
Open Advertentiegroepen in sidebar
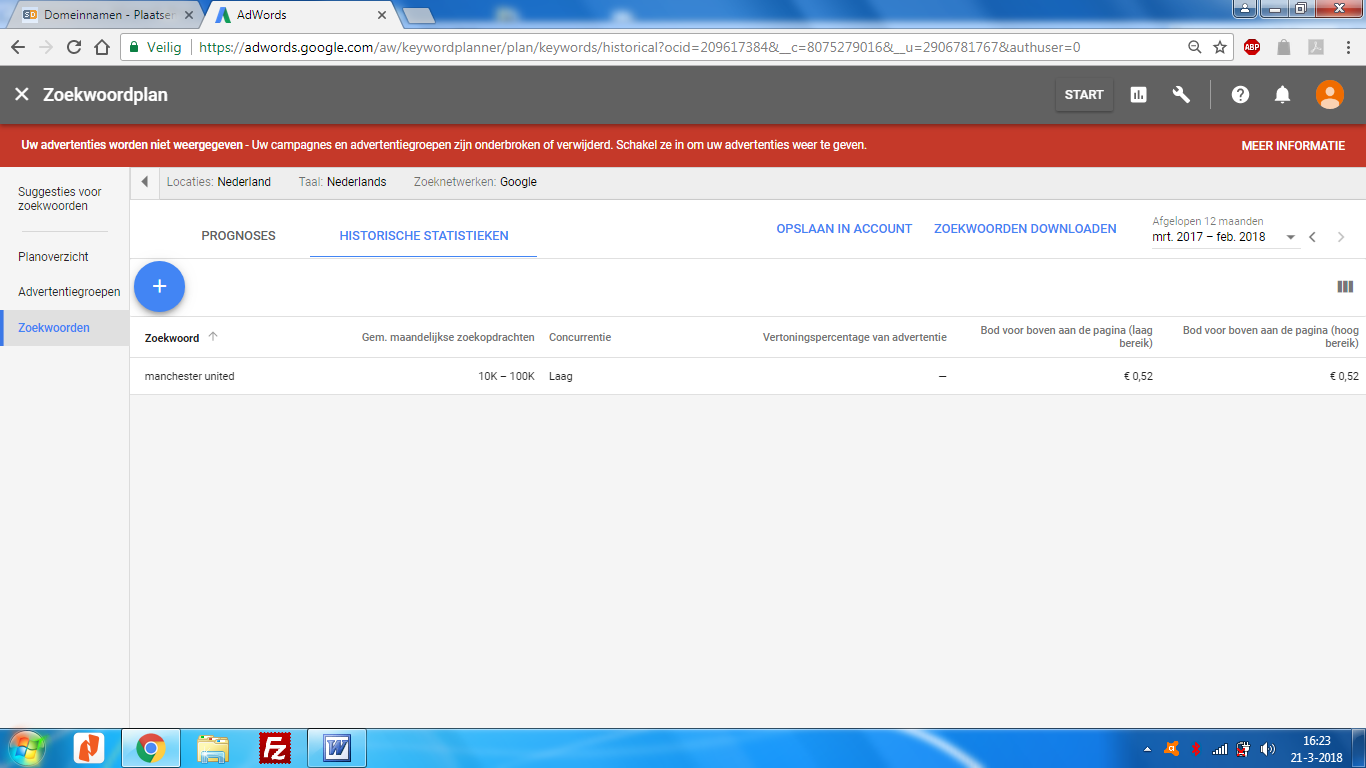[69, 292]
